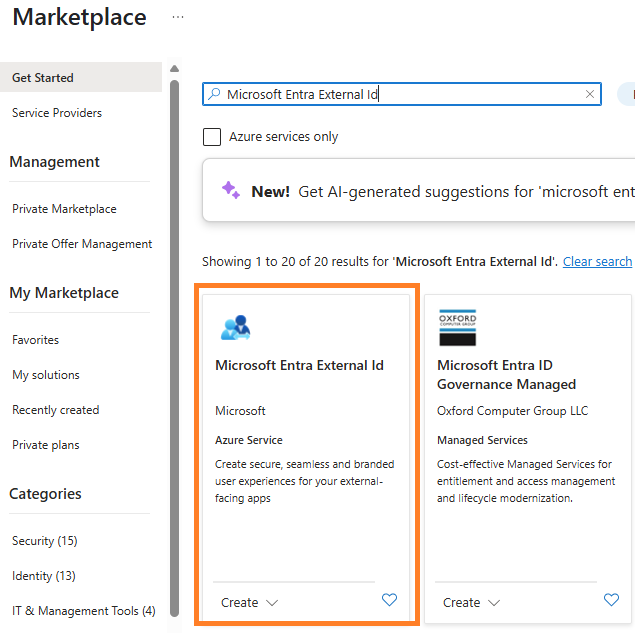Viewport: 635px width, 633px height.
Task: Click the search magnifier icon
Action: pyautogui.click(x=214, y=94)
